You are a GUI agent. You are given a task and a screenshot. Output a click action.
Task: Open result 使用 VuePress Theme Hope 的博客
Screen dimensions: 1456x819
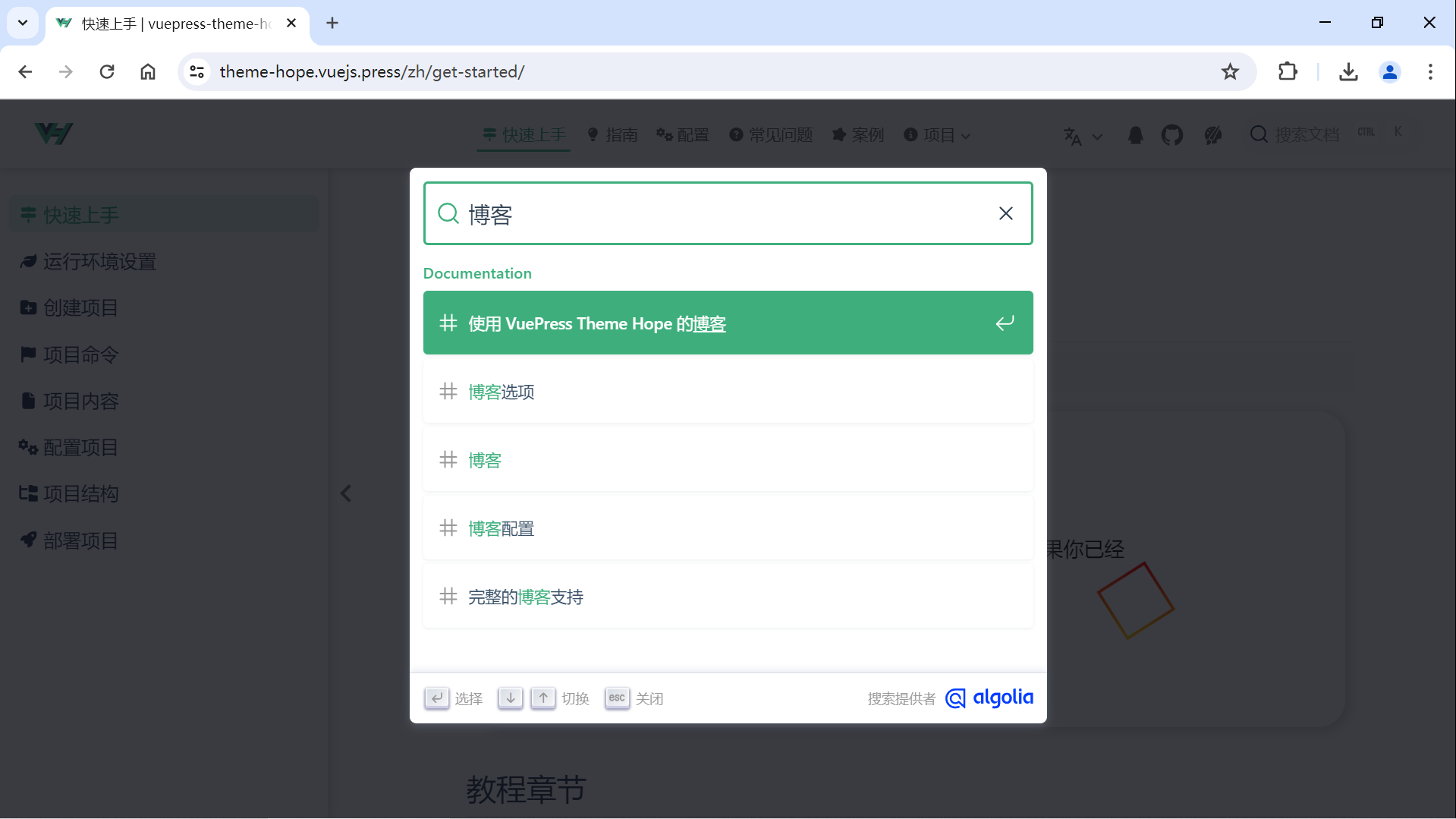(728, 323)
